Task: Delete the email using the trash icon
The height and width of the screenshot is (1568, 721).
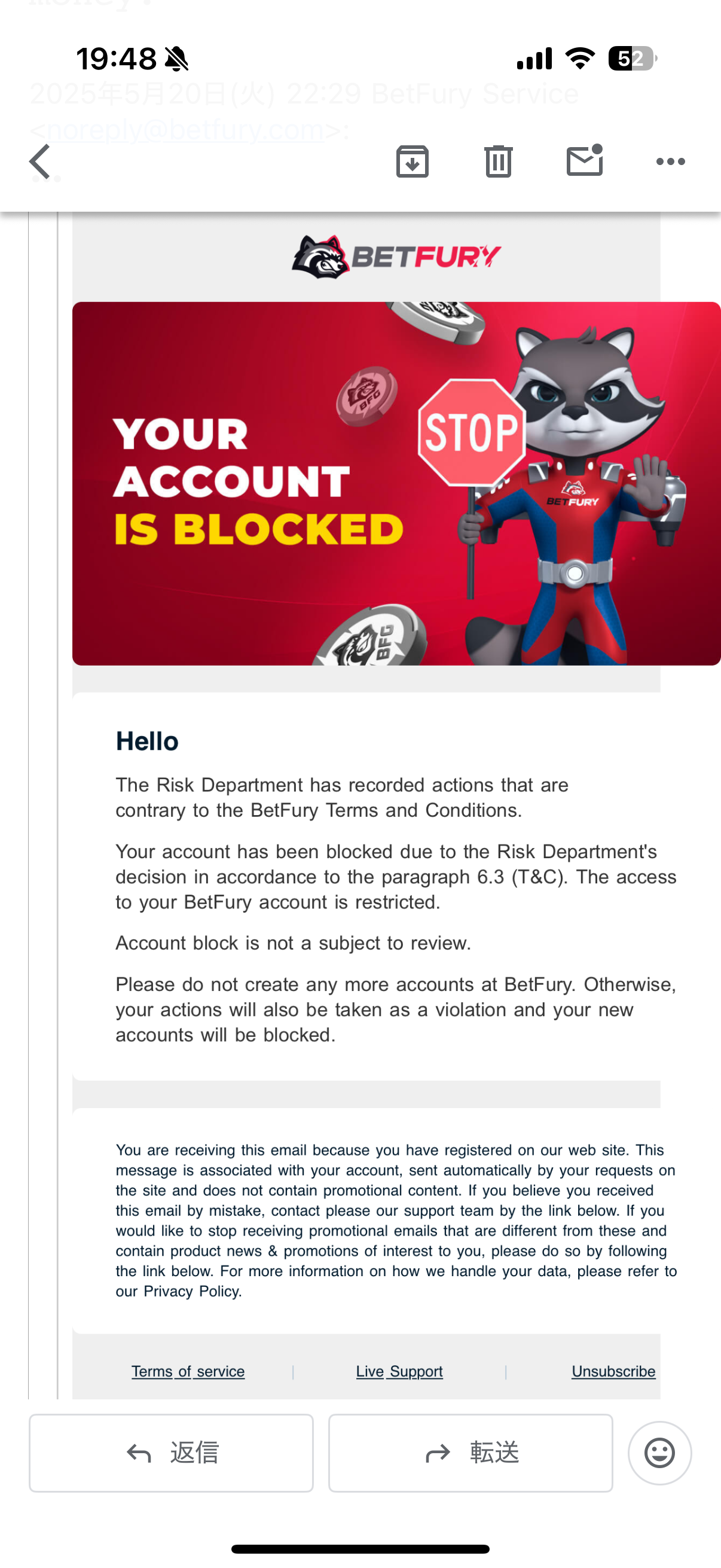Action: coord(499,161)
